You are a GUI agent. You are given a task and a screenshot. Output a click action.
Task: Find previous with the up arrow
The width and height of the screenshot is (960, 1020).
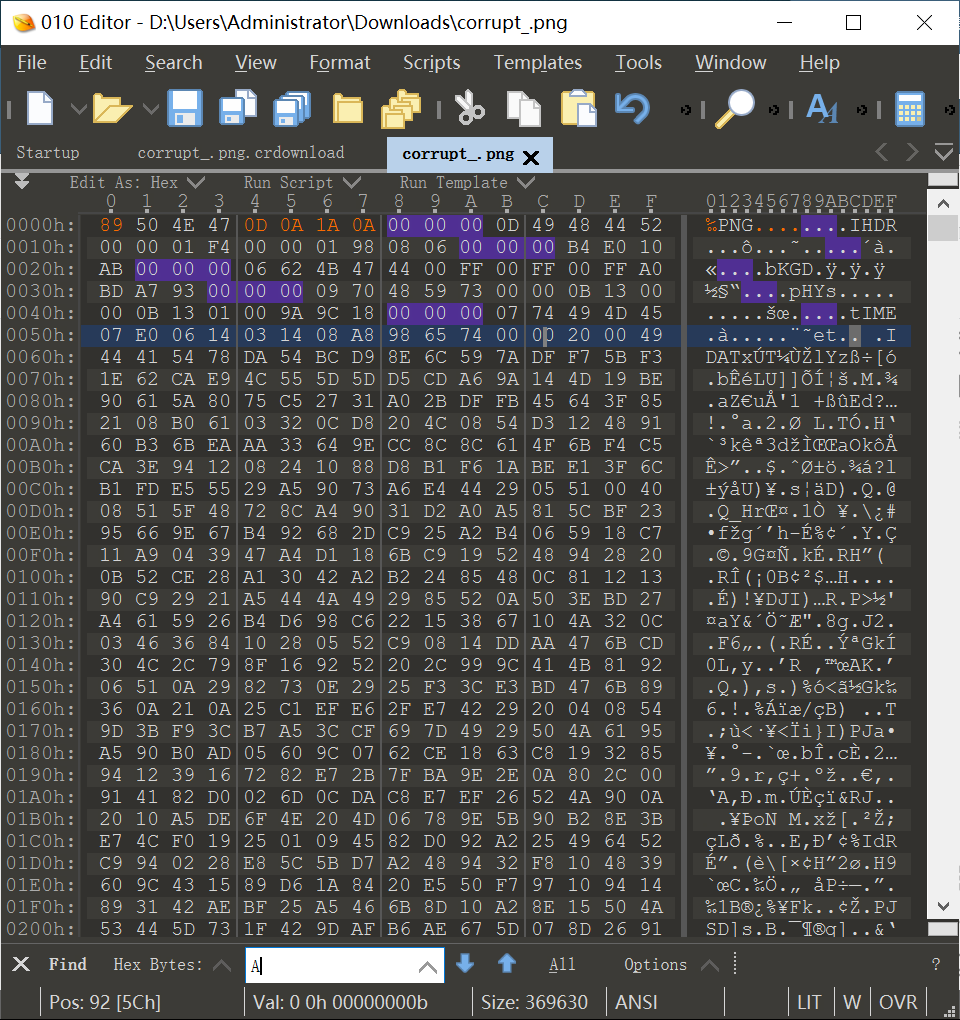[x=507, y=963]
